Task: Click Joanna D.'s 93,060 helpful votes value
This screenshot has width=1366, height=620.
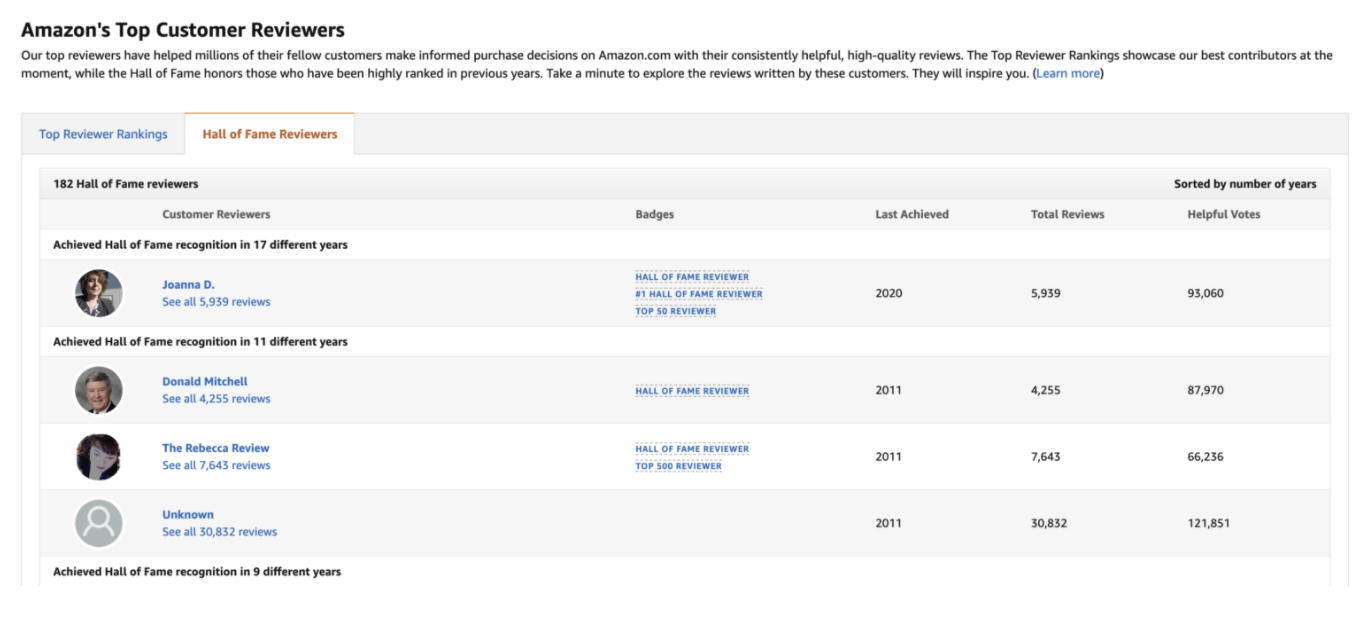Action: click(x=1206, y=293)
